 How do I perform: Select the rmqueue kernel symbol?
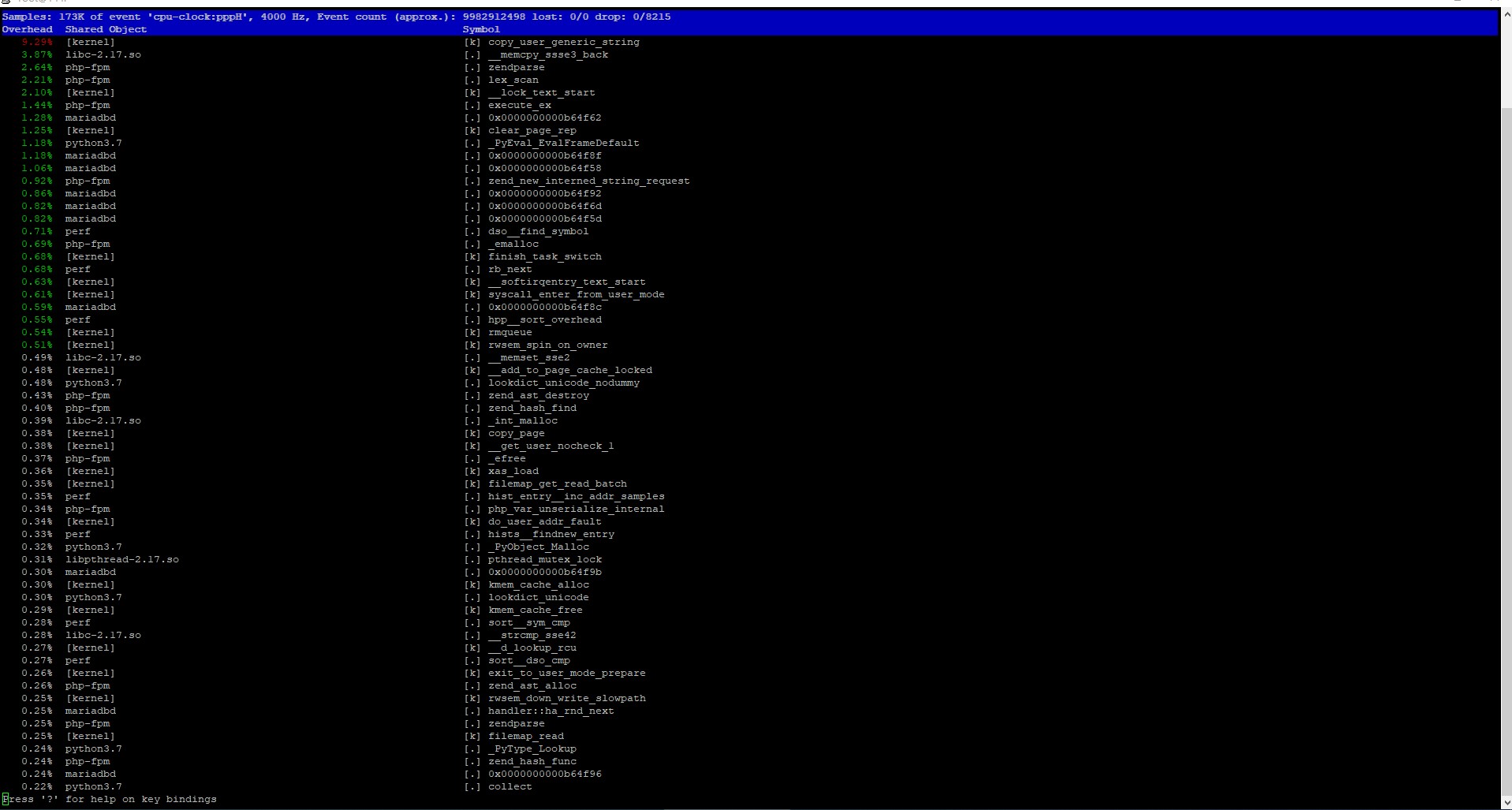coord(510,332)
